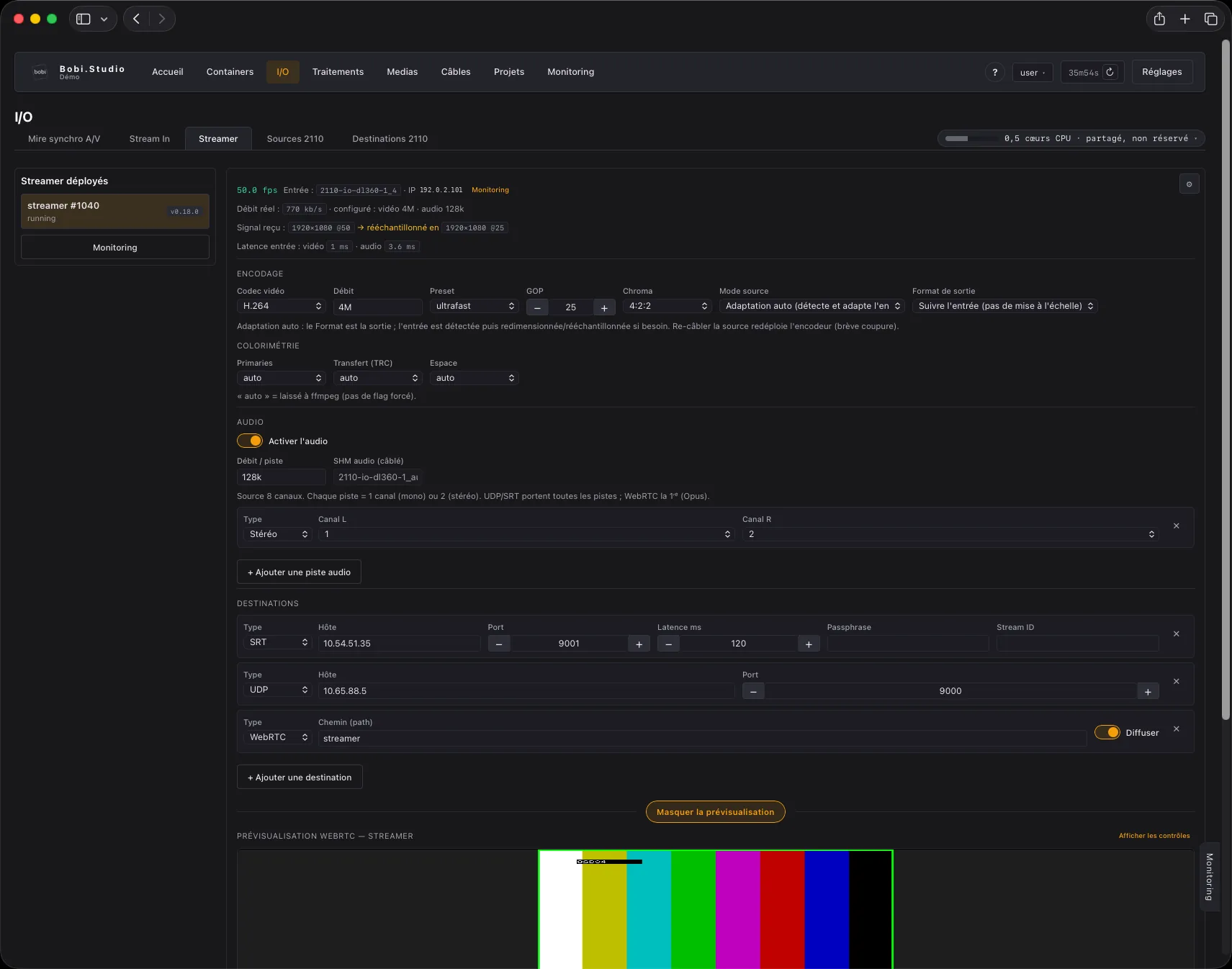Screen dimensions: 1232x969
Task: Click the Monitoring button under streamer #1040
Action: tap(115, 247)
